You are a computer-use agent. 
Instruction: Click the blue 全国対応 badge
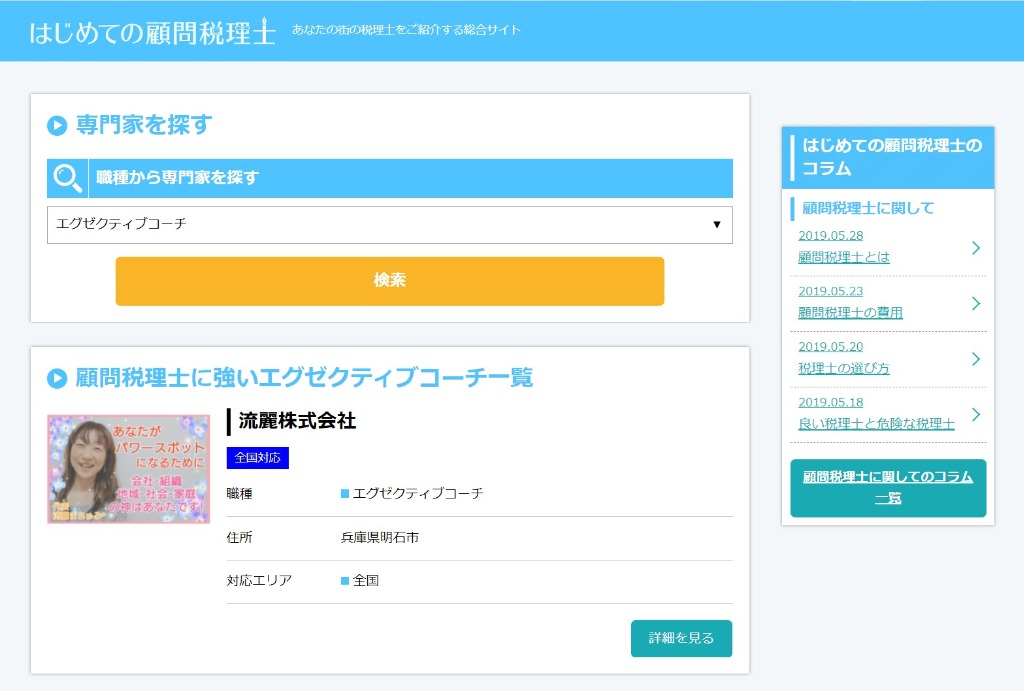coord(257,458)
